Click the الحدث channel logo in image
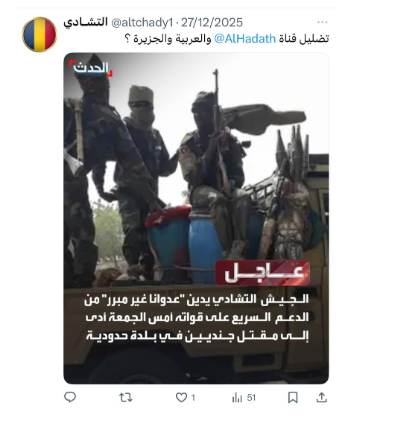 (x=91, y=68)
